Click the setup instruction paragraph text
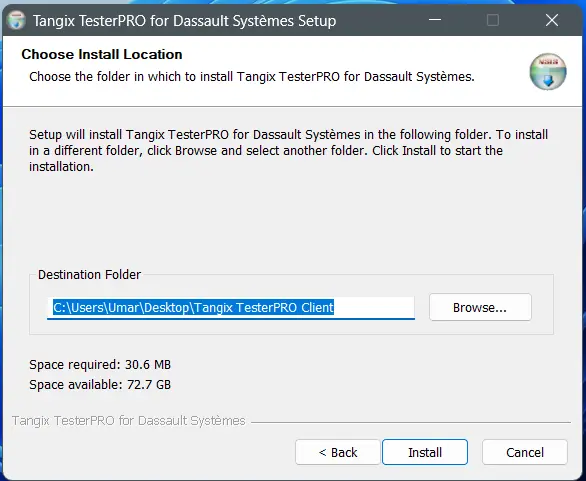Viewport: 586px width, 481px height. click(x=289, y=151)
